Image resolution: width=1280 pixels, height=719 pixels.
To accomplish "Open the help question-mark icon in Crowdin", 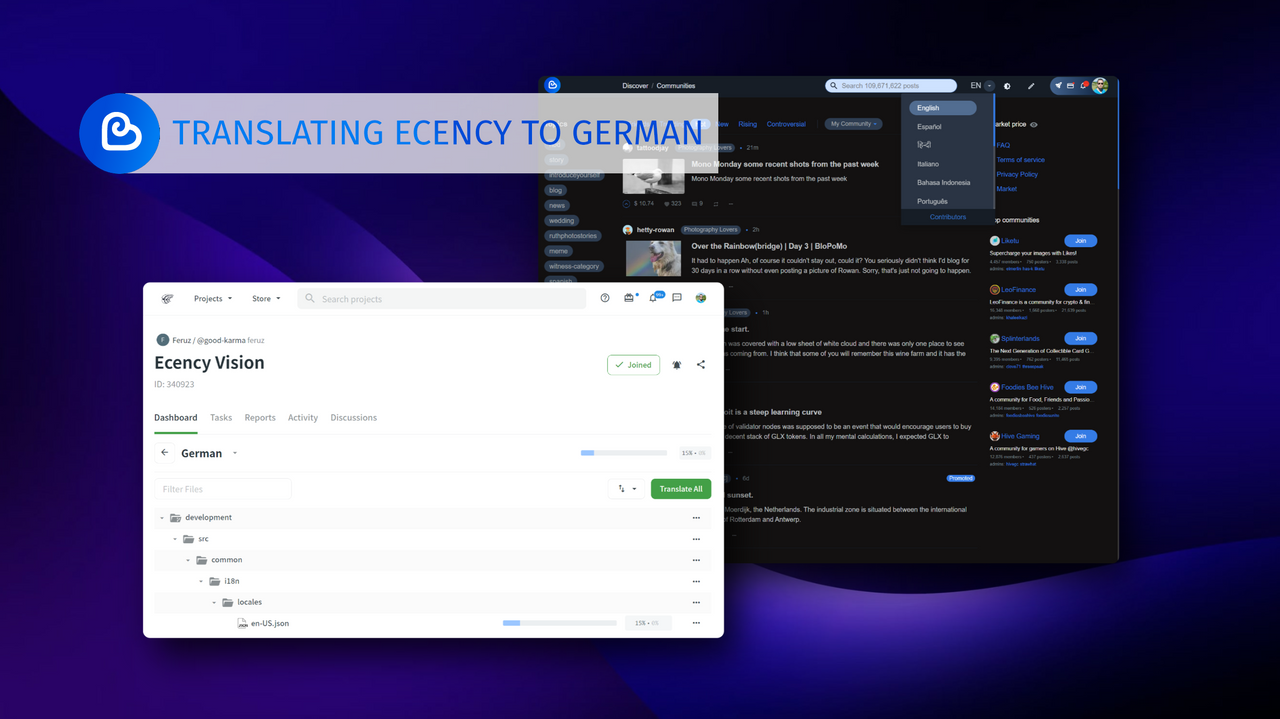I will [605, 298].
